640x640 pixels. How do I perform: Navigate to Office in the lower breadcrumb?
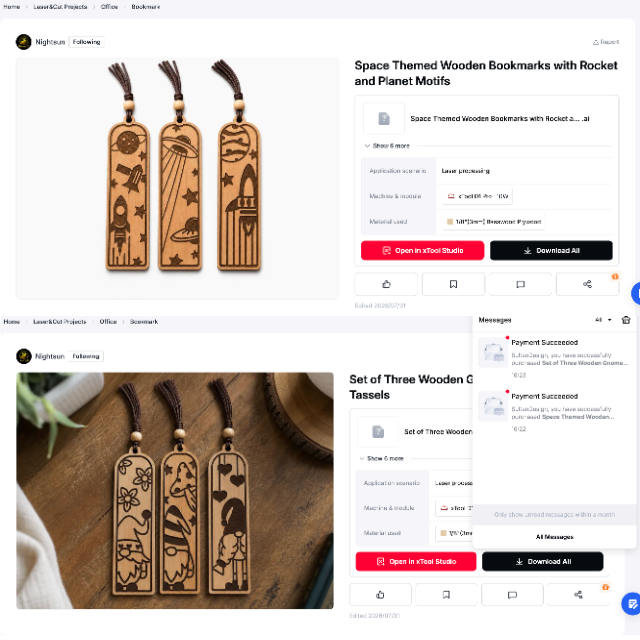pos(108,322)
